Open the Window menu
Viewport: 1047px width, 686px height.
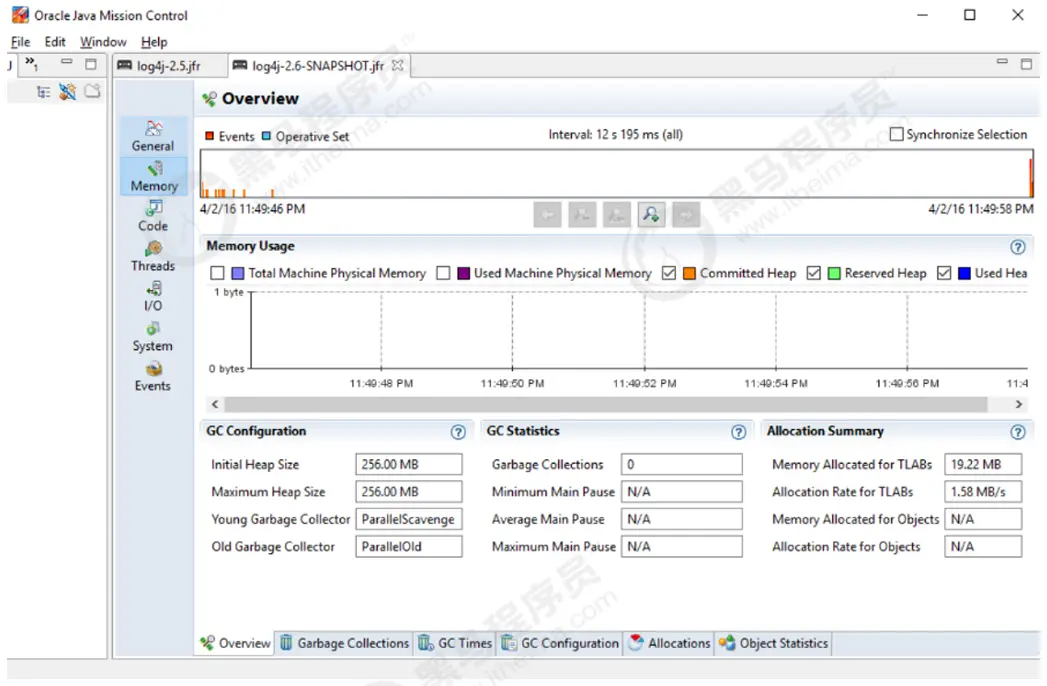click(103, 42)
